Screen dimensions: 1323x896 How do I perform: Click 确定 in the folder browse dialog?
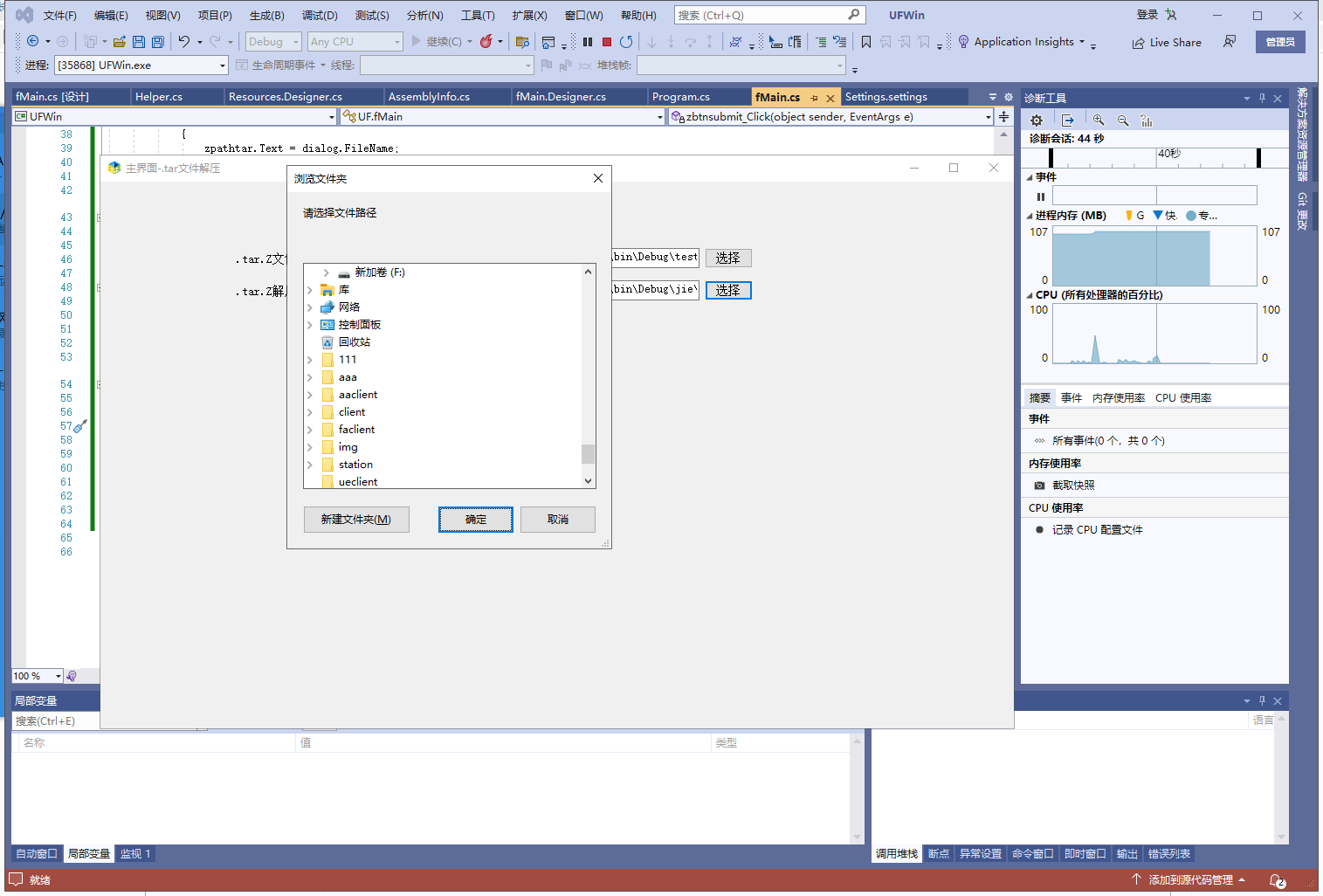tap(476, 520)
